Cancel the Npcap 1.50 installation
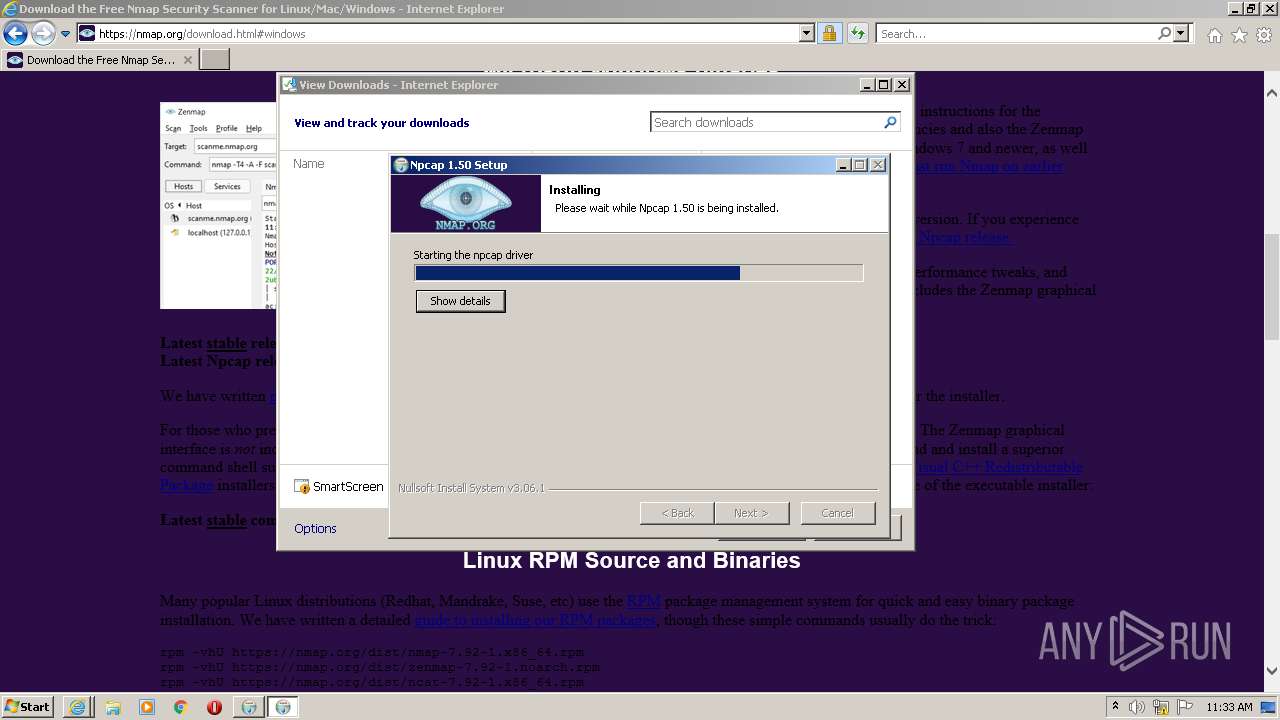 837,513
